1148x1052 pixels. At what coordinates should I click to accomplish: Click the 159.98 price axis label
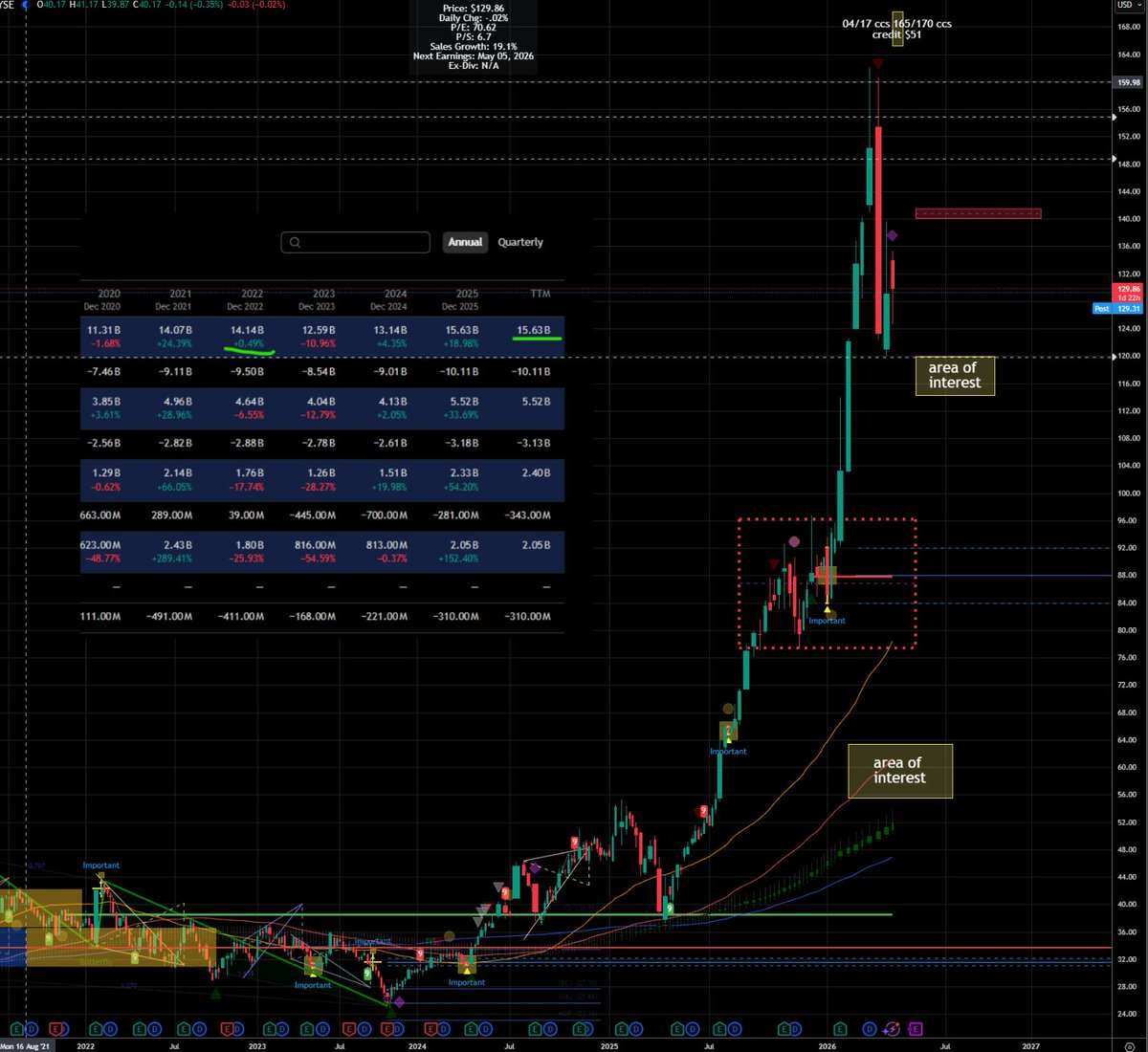tap(1129, 83)
